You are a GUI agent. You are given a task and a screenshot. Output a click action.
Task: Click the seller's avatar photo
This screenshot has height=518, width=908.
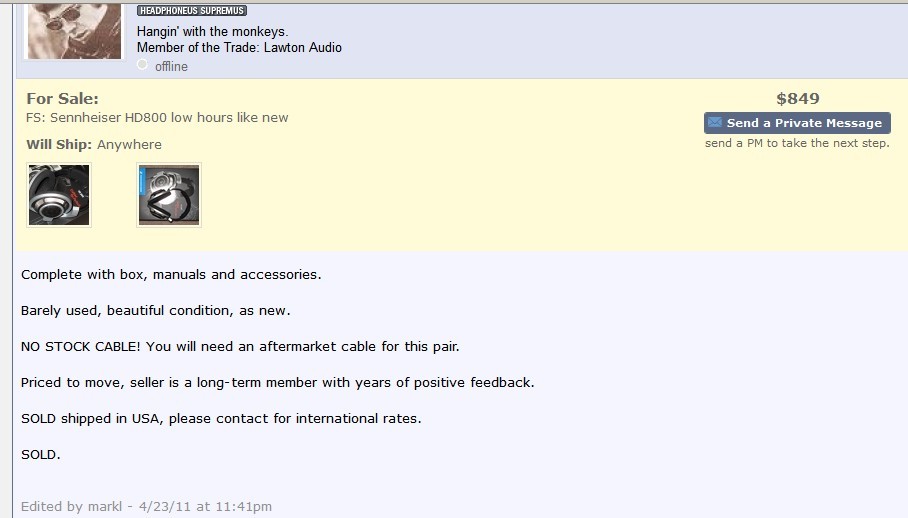click(74, 31)
